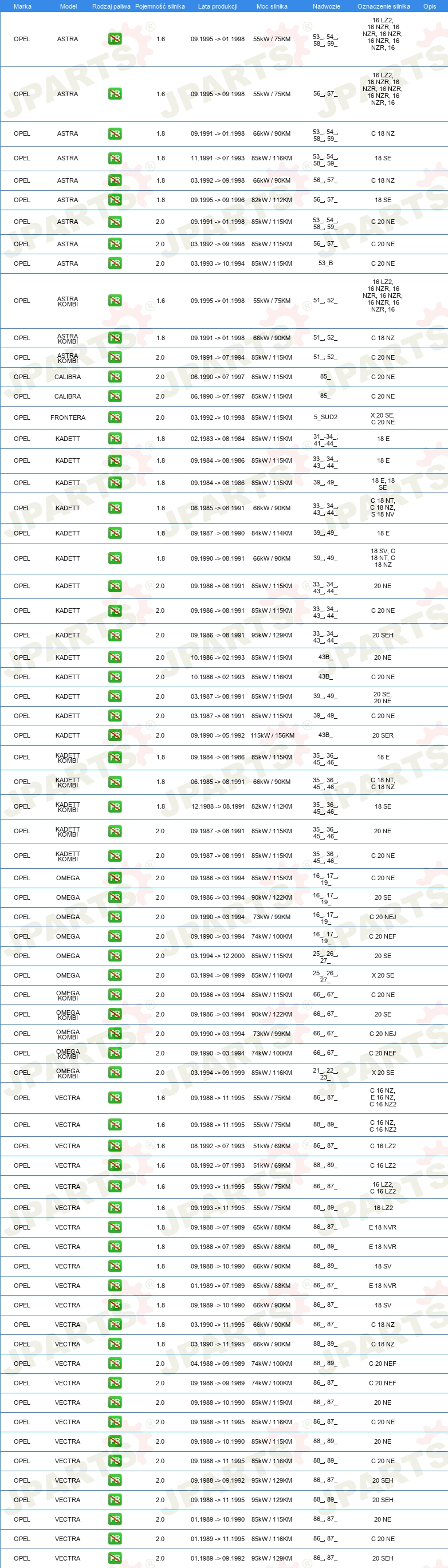Viewport: 448px width, 1568px height.
Task: Click the fuel icon for KADETT S 18 NV row
Action: (x=115, y=509)
